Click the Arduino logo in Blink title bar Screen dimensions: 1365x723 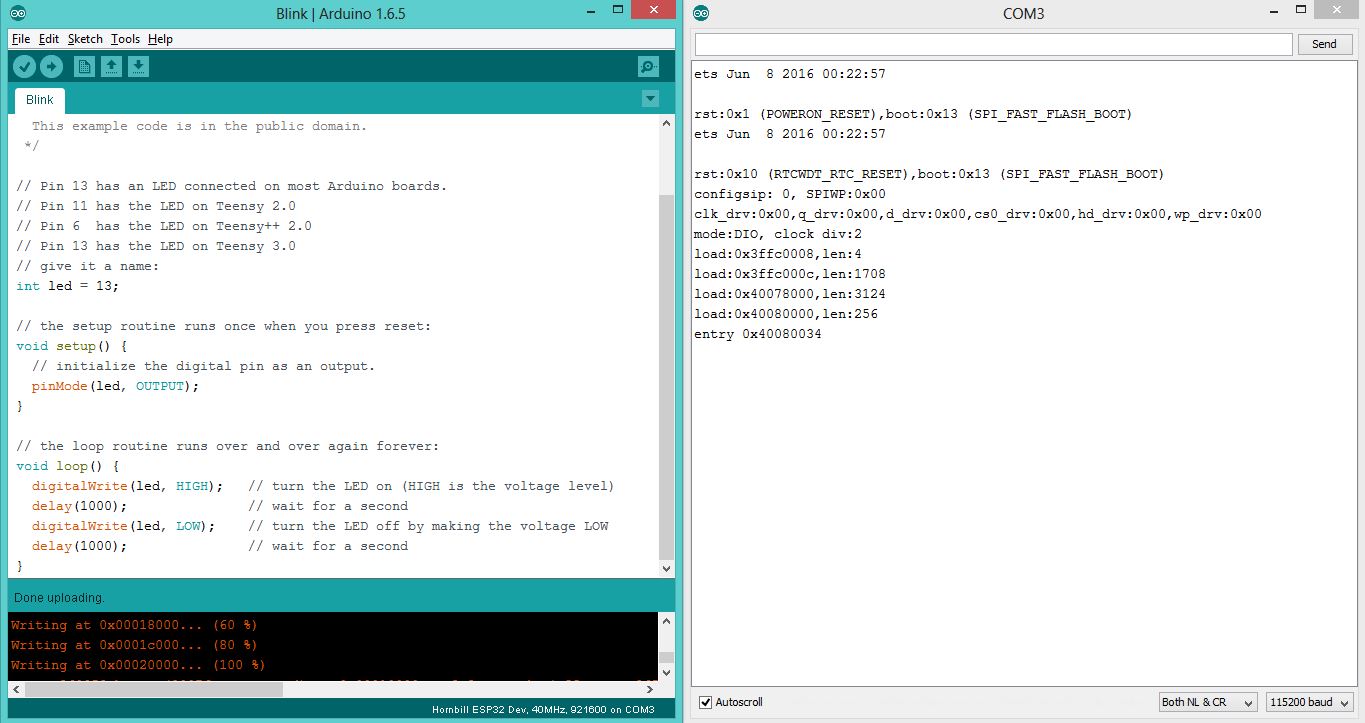click(19, 13)
